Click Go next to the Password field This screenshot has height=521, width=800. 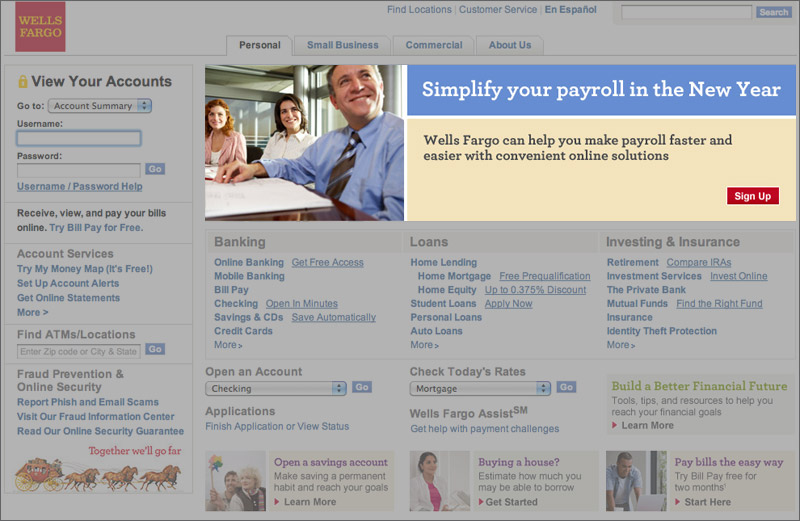(155, 169)
